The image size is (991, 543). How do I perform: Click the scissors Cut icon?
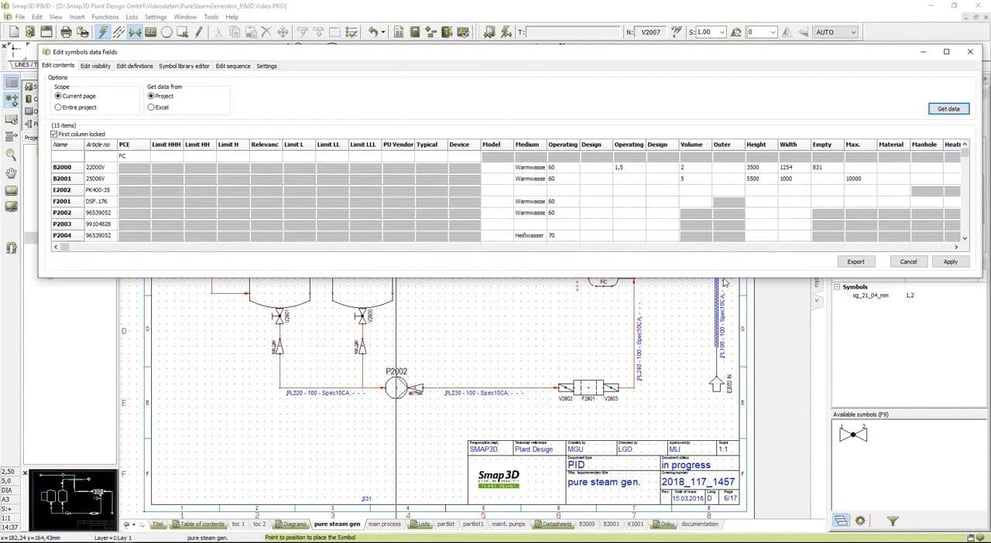pyautogui.click(x=219, y=32)
